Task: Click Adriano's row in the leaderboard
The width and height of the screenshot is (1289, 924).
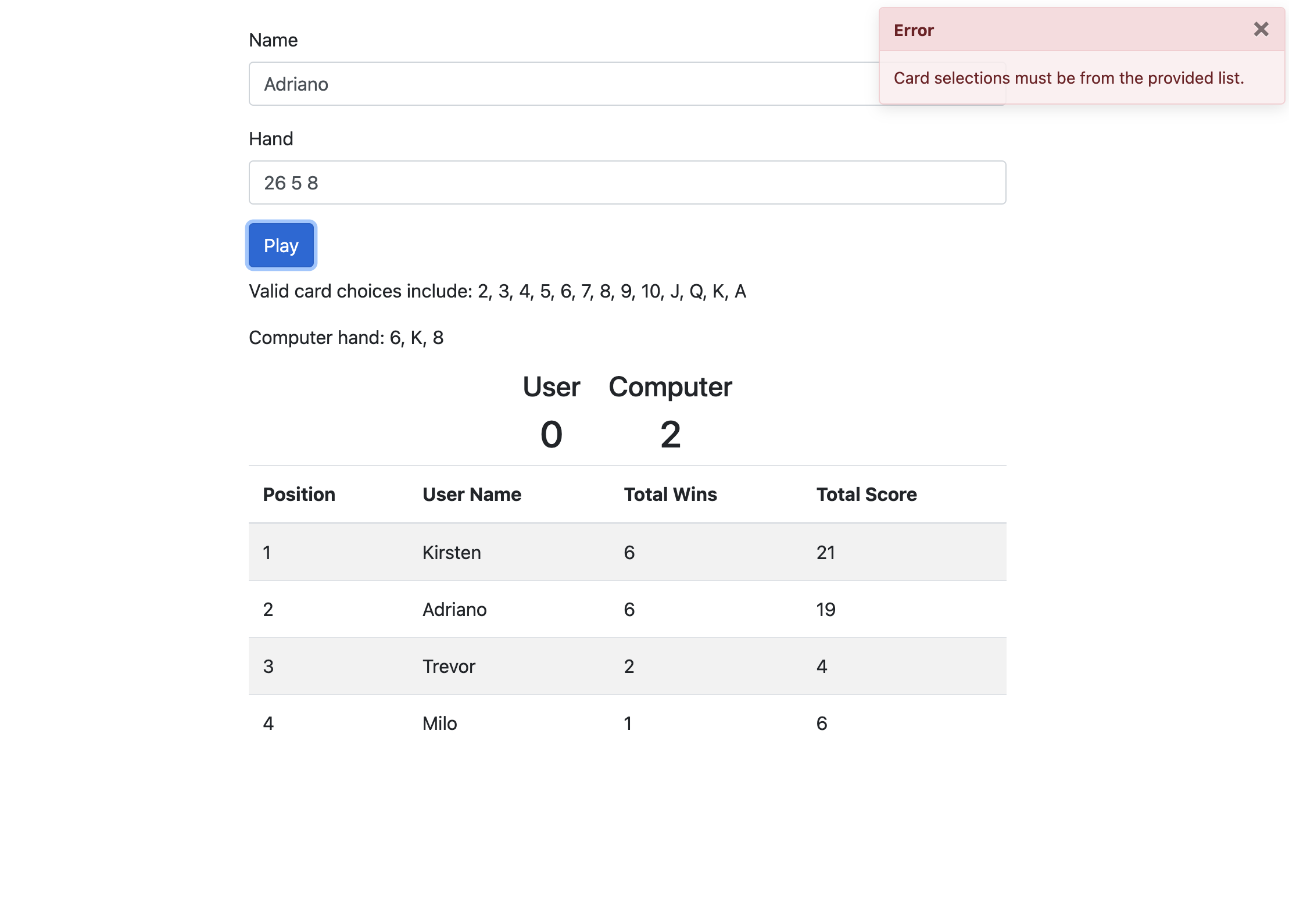Action: [x=626, y=609]
